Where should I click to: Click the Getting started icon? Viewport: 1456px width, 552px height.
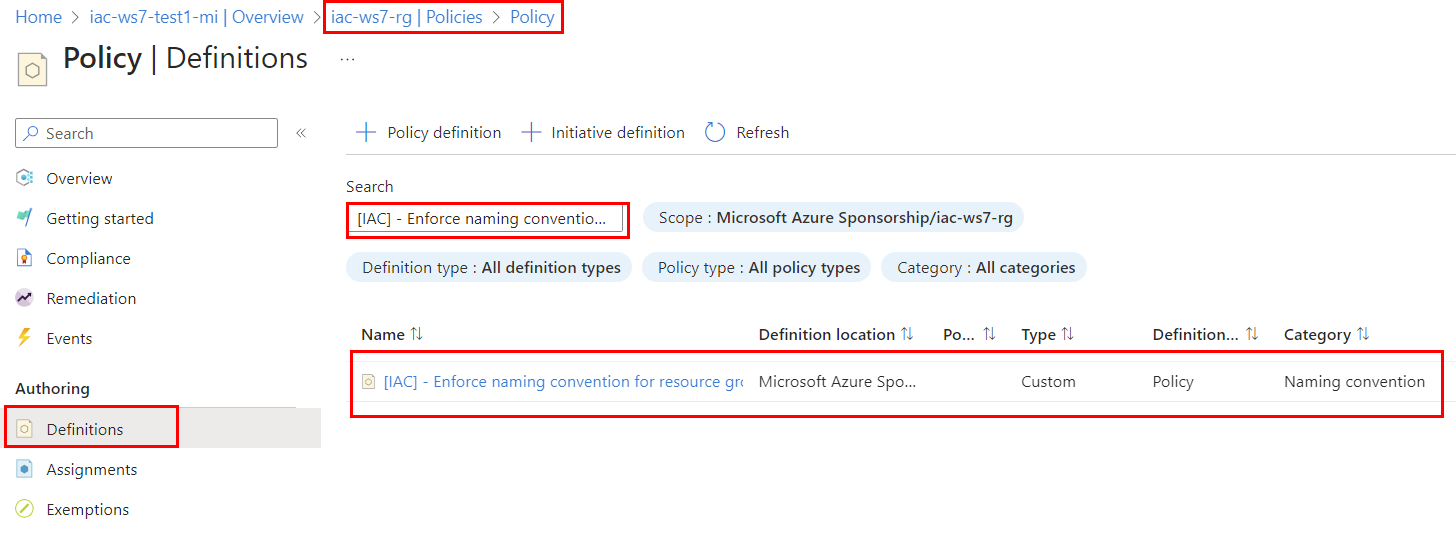[25, 218]
